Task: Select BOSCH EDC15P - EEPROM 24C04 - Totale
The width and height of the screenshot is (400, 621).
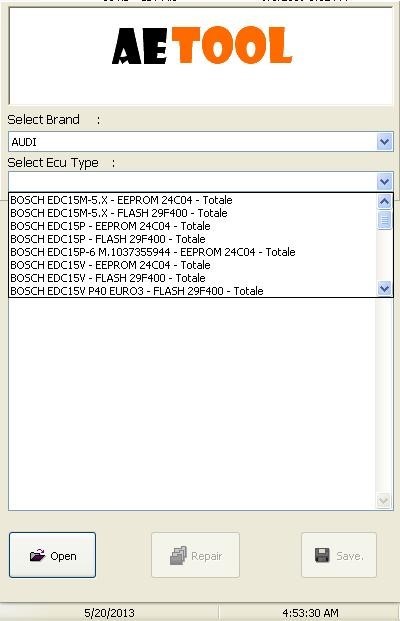Action: [x=193, y=226]
